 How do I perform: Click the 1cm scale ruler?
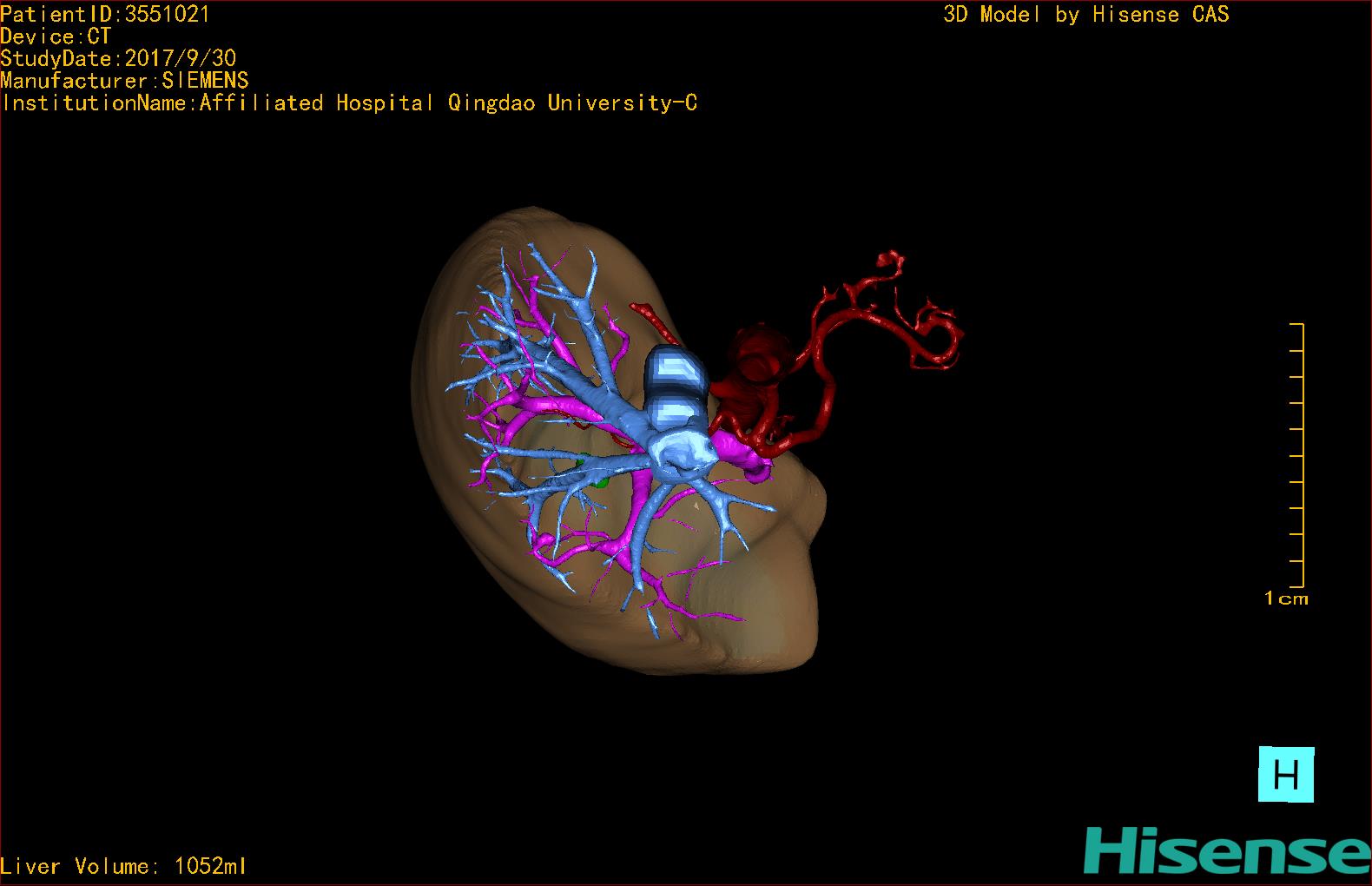click(x=1296, y=455)
